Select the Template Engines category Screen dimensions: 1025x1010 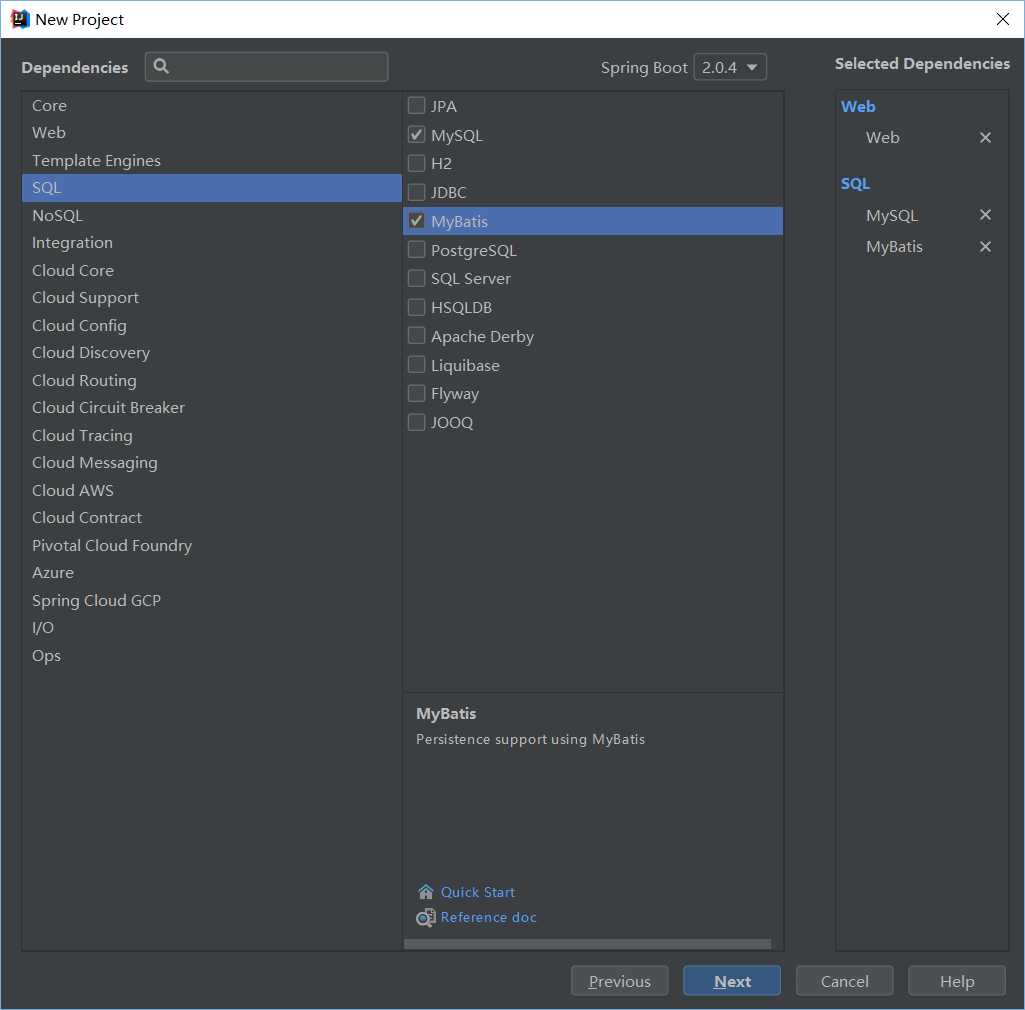(96, 160)
